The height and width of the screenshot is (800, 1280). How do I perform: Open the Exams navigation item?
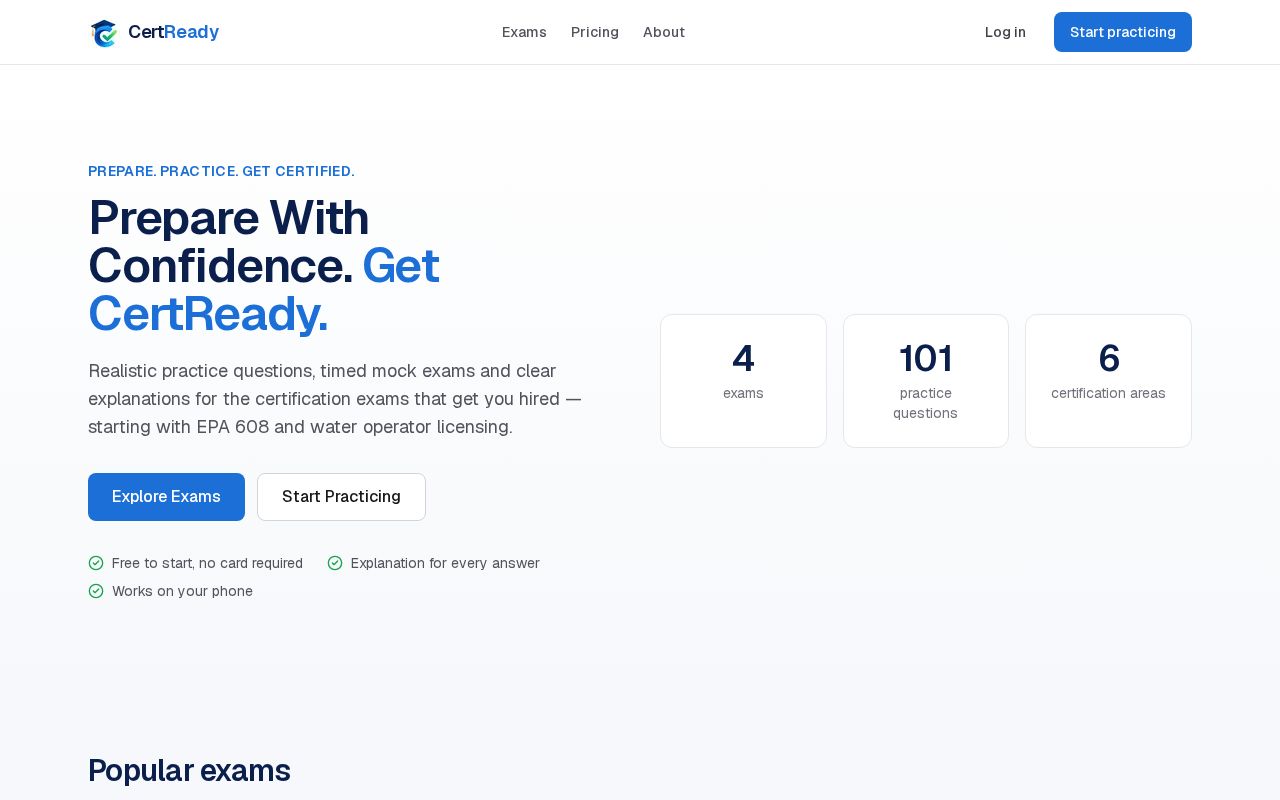524,32
